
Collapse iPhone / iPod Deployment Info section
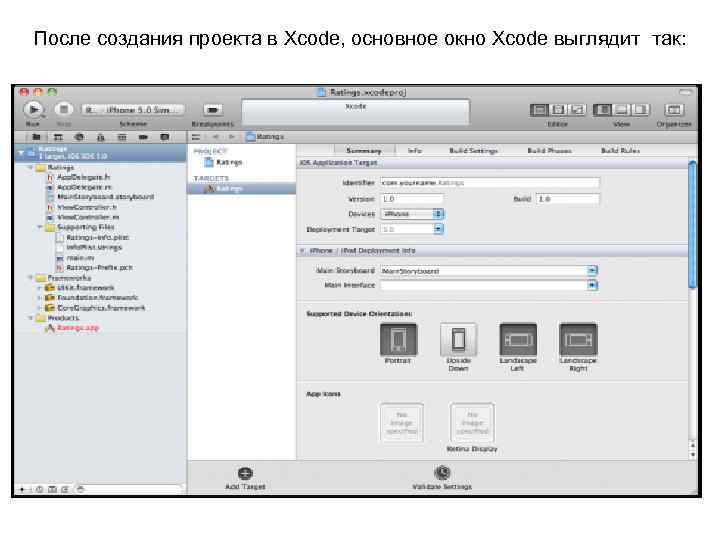302,251
